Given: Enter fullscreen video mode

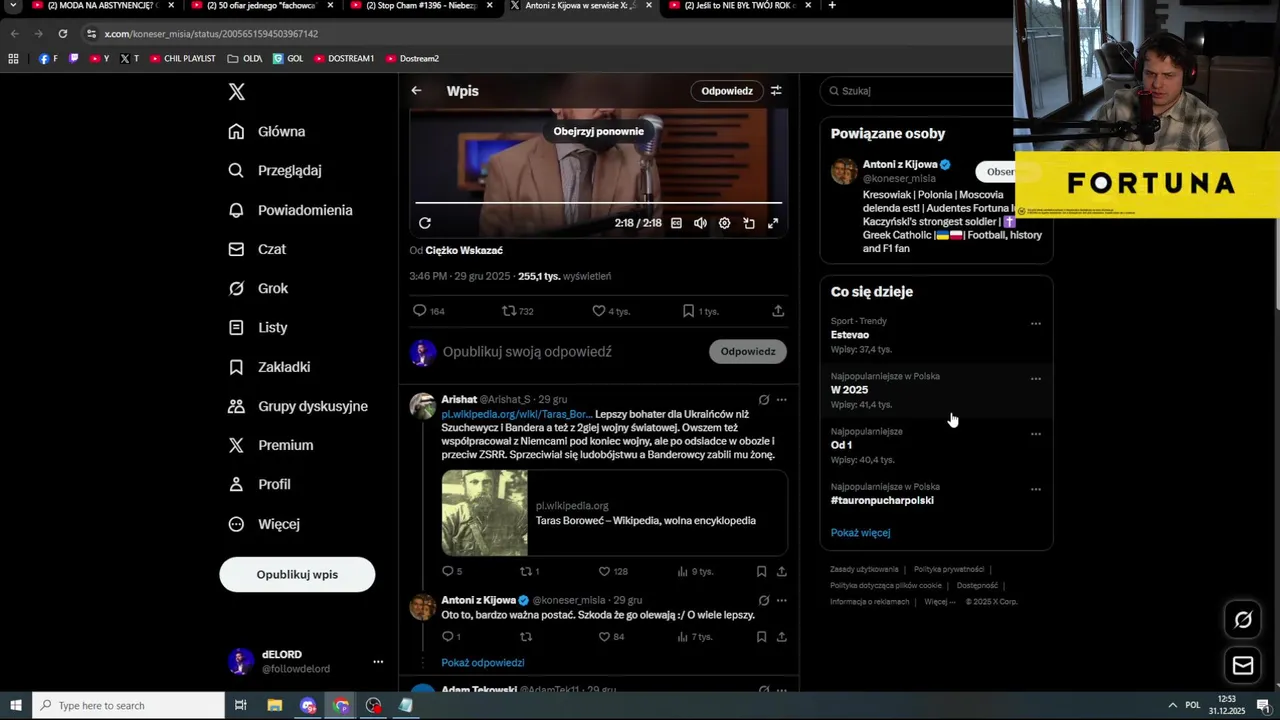Looking at the screenshot, I should 773,223.
